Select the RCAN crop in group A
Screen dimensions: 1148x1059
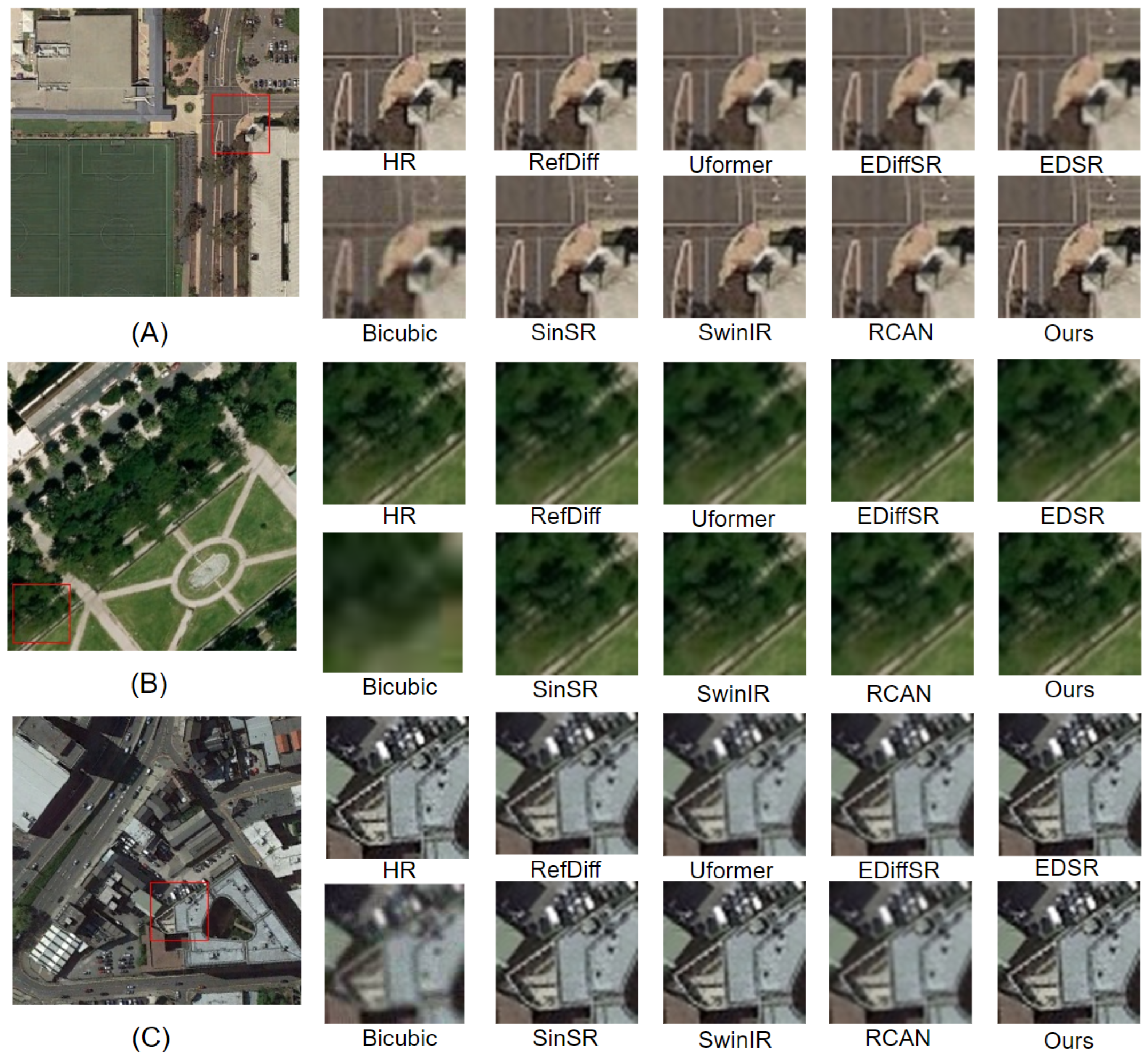[903, 247]
